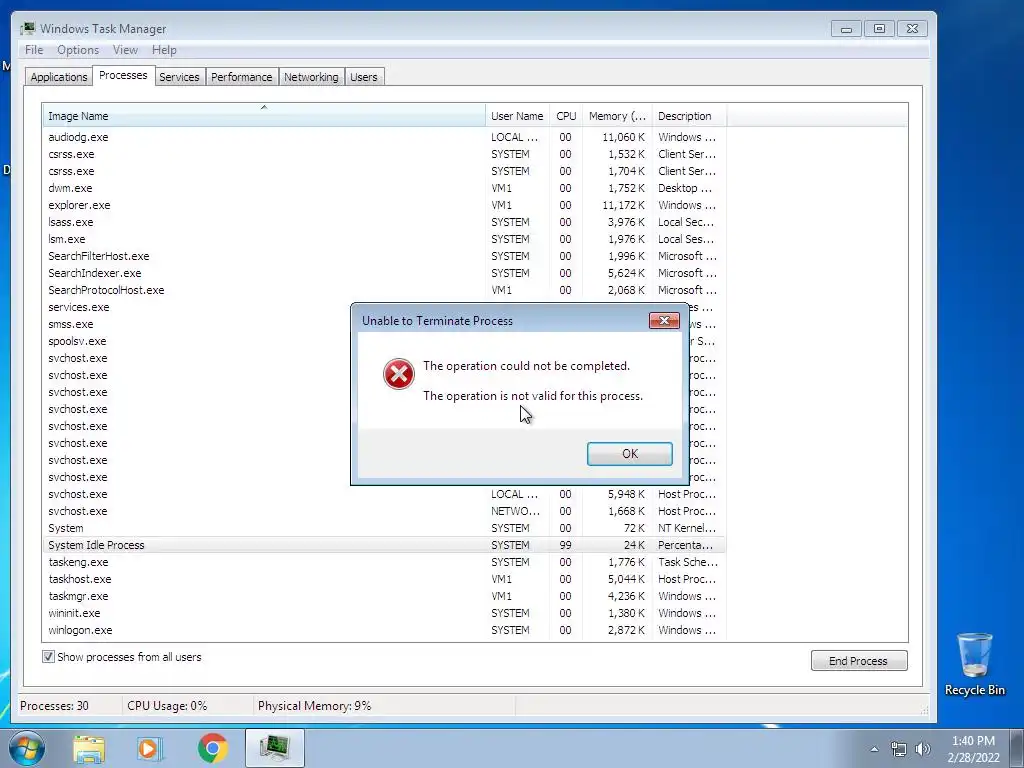Select the SearchProtocolHost.exe process
The height and width of the screenshot is (768, 1024).
[384, 290]
